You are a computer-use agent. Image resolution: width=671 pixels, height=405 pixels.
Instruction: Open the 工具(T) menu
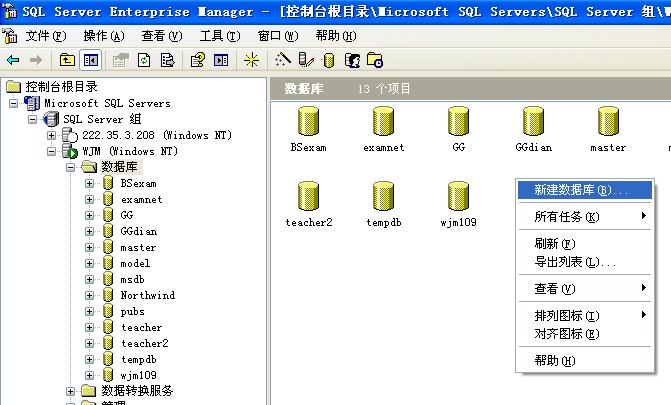click(220, 36)
